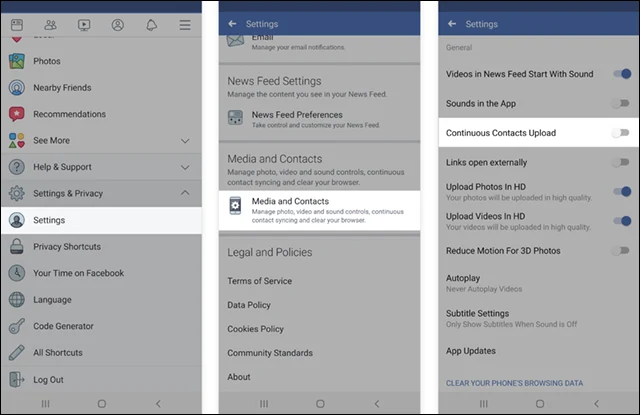Go back from middle Settings screen
640x415 pixels.
pos(232,24)
